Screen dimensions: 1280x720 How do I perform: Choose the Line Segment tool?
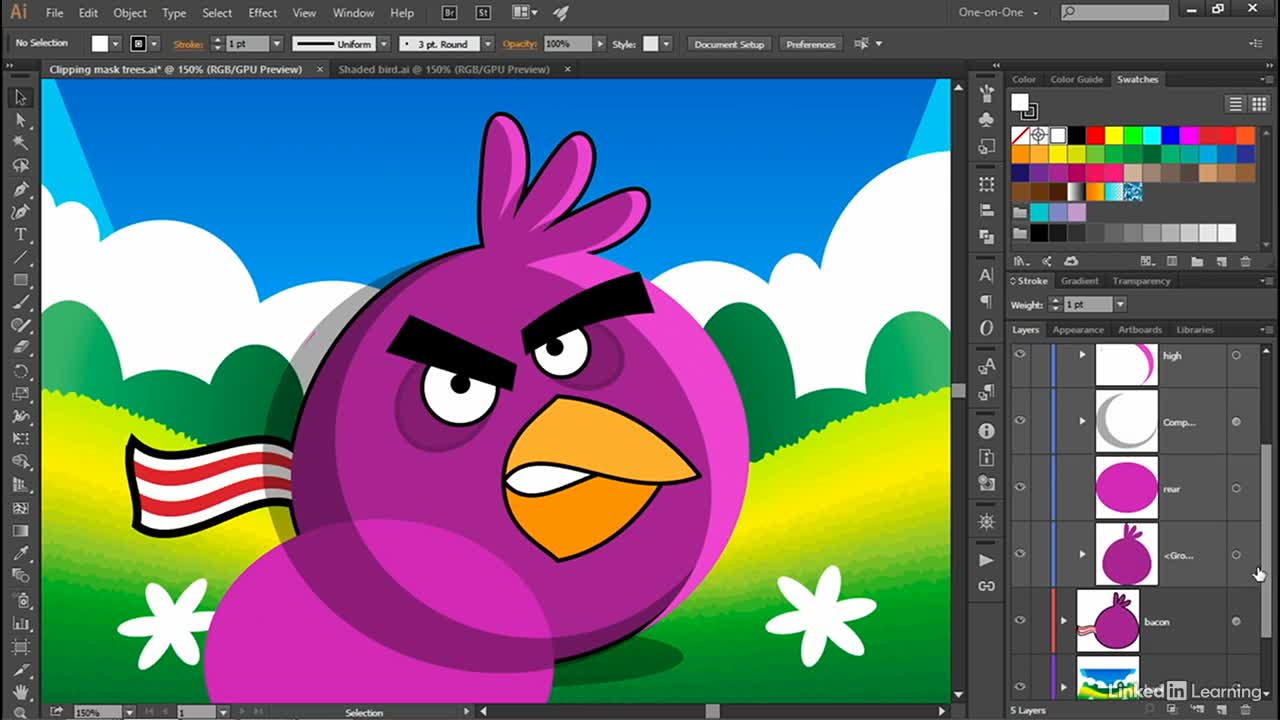point(20,258)
